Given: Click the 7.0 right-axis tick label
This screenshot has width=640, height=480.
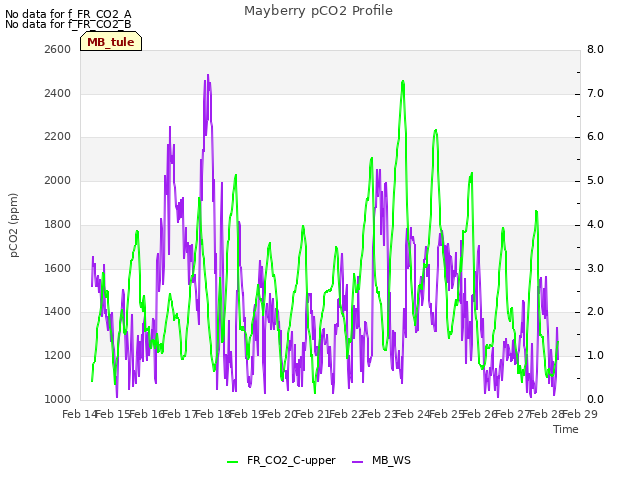Looking at the screenshot, I should [595, 93].
